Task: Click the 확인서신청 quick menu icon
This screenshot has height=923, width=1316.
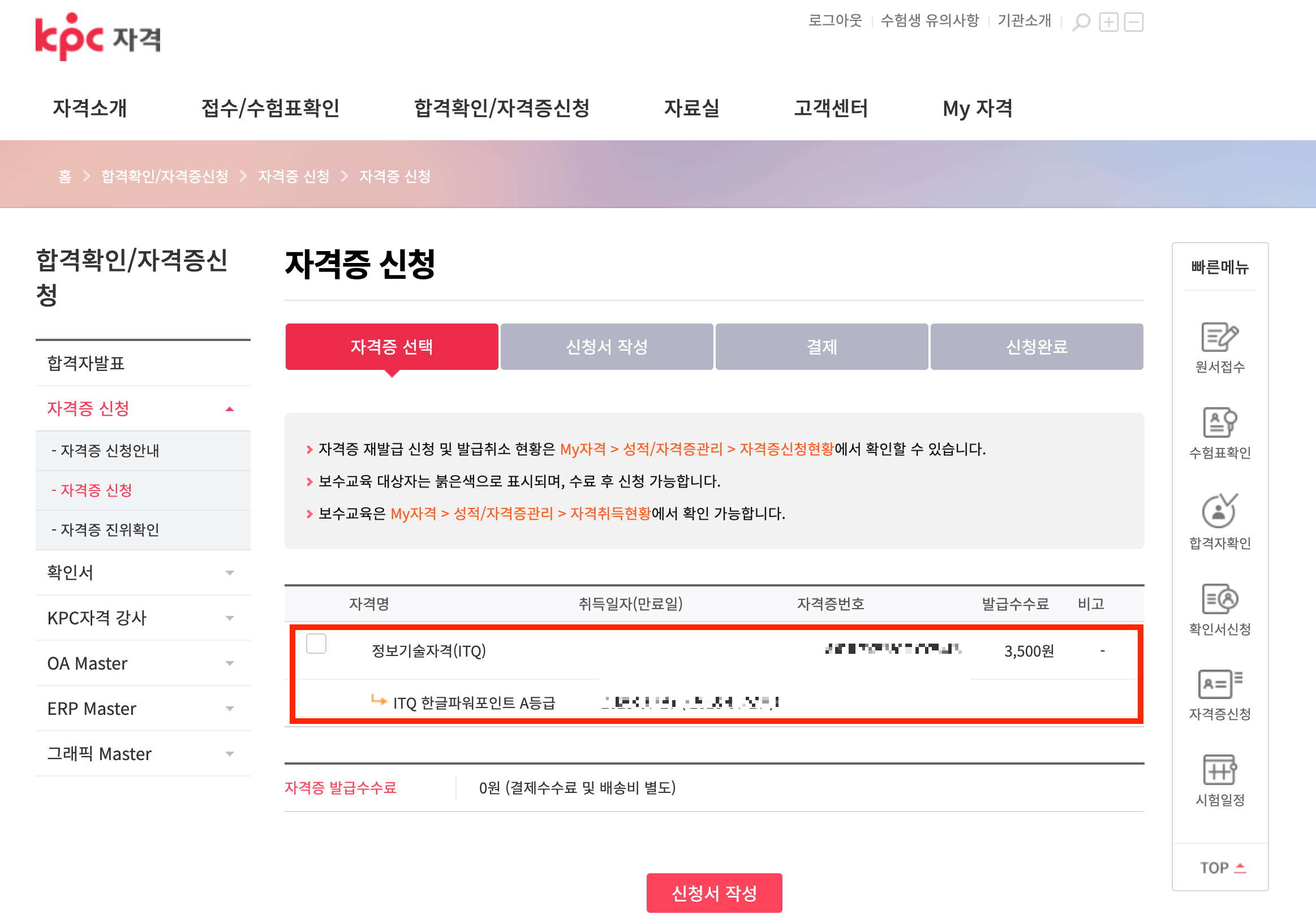Action: coord(1220,605)
